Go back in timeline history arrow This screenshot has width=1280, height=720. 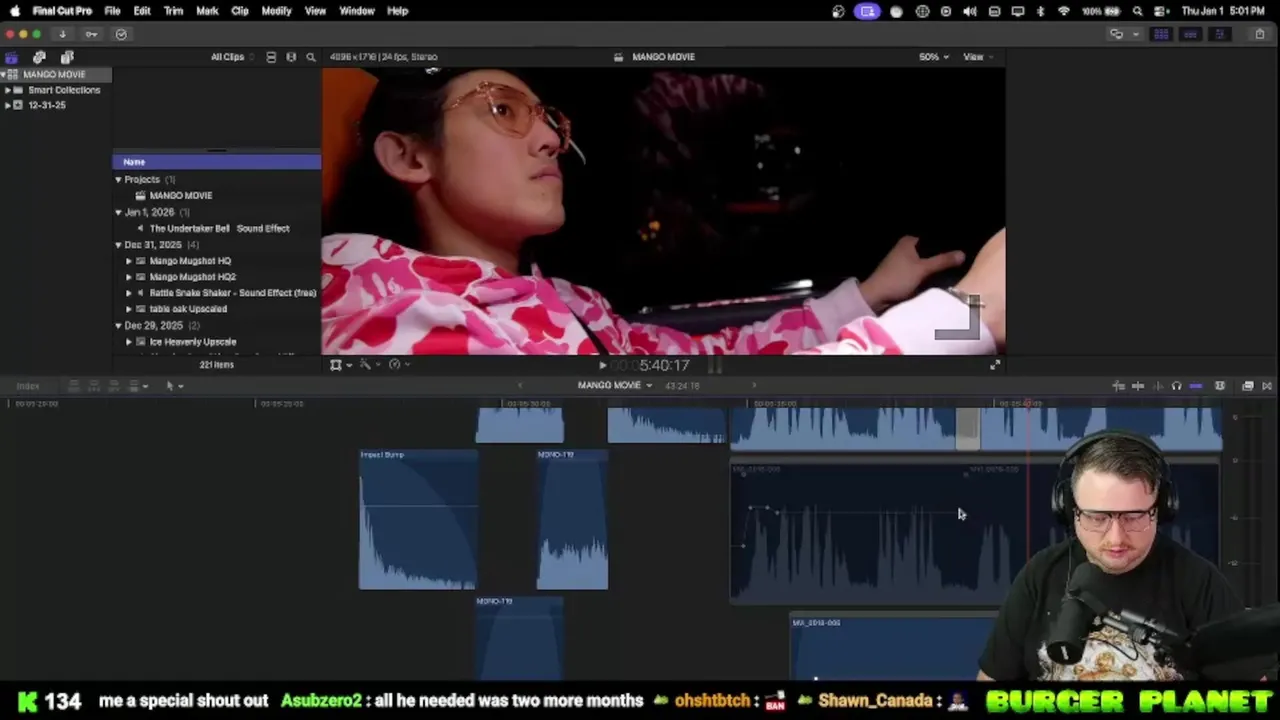(x=519, y=386)
